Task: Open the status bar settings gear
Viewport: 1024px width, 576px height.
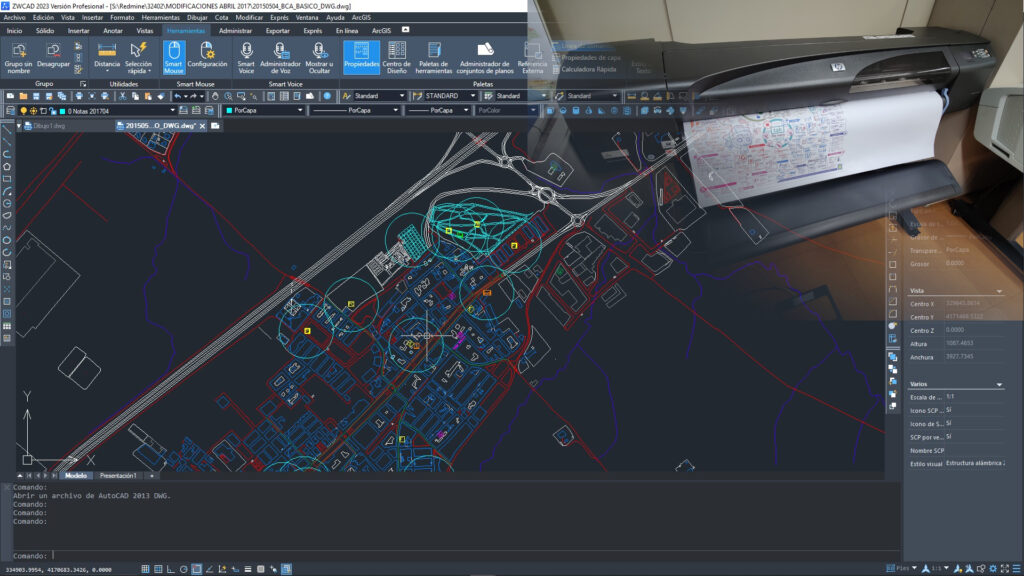Action: [x=993, y=569]
